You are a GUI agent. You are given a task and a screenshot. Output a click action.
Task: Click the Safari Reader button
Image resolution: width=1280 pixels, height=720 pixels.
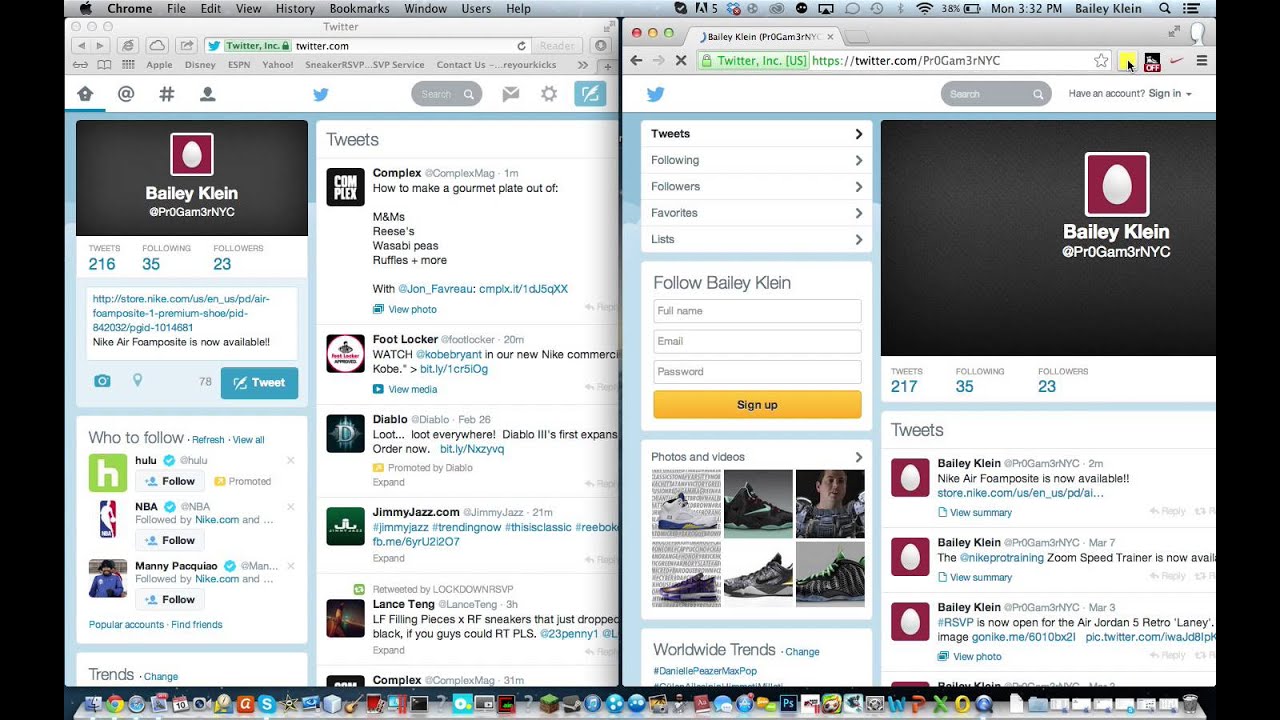(557, 46)
